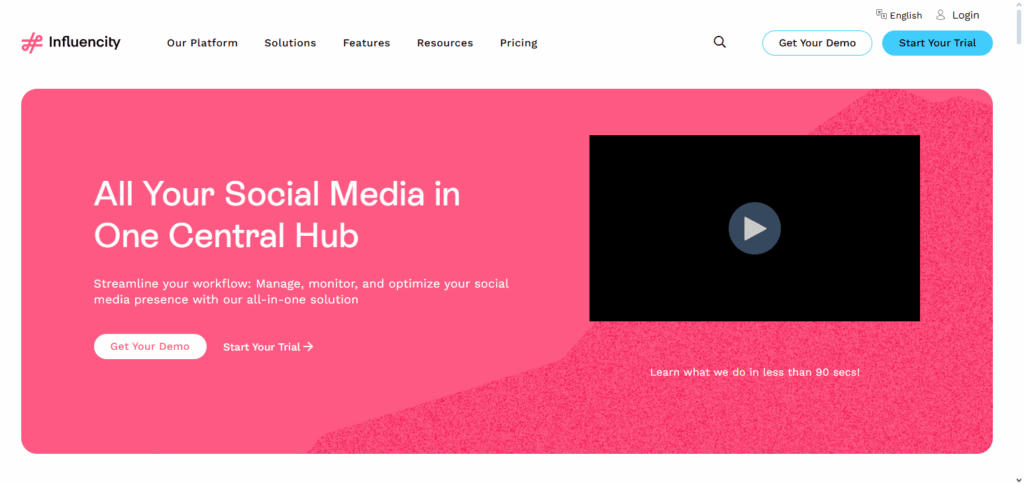Click the Login link
This screenshot has width=1024, height=485.
tap(965, 15)
